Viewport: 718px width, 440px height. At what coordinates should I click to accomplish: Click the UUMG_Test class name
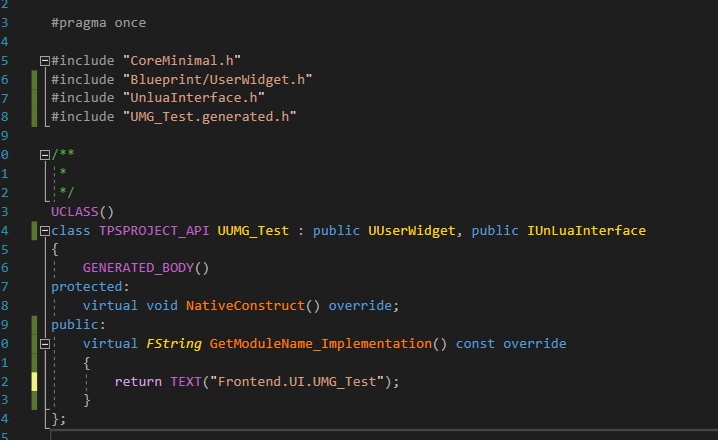[253, 231]
